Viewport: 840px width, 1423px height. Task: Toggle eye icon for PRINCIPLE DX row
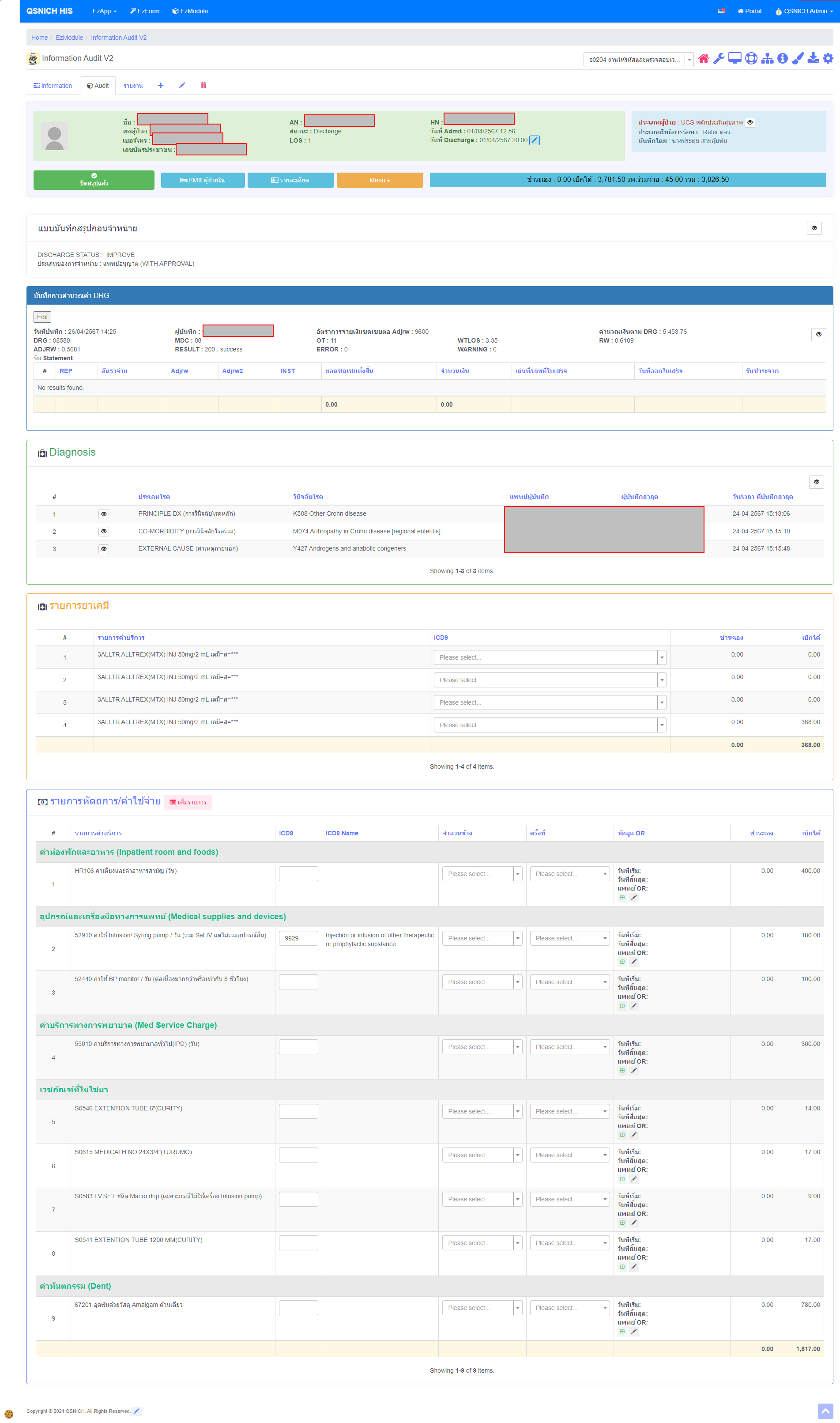104,514
